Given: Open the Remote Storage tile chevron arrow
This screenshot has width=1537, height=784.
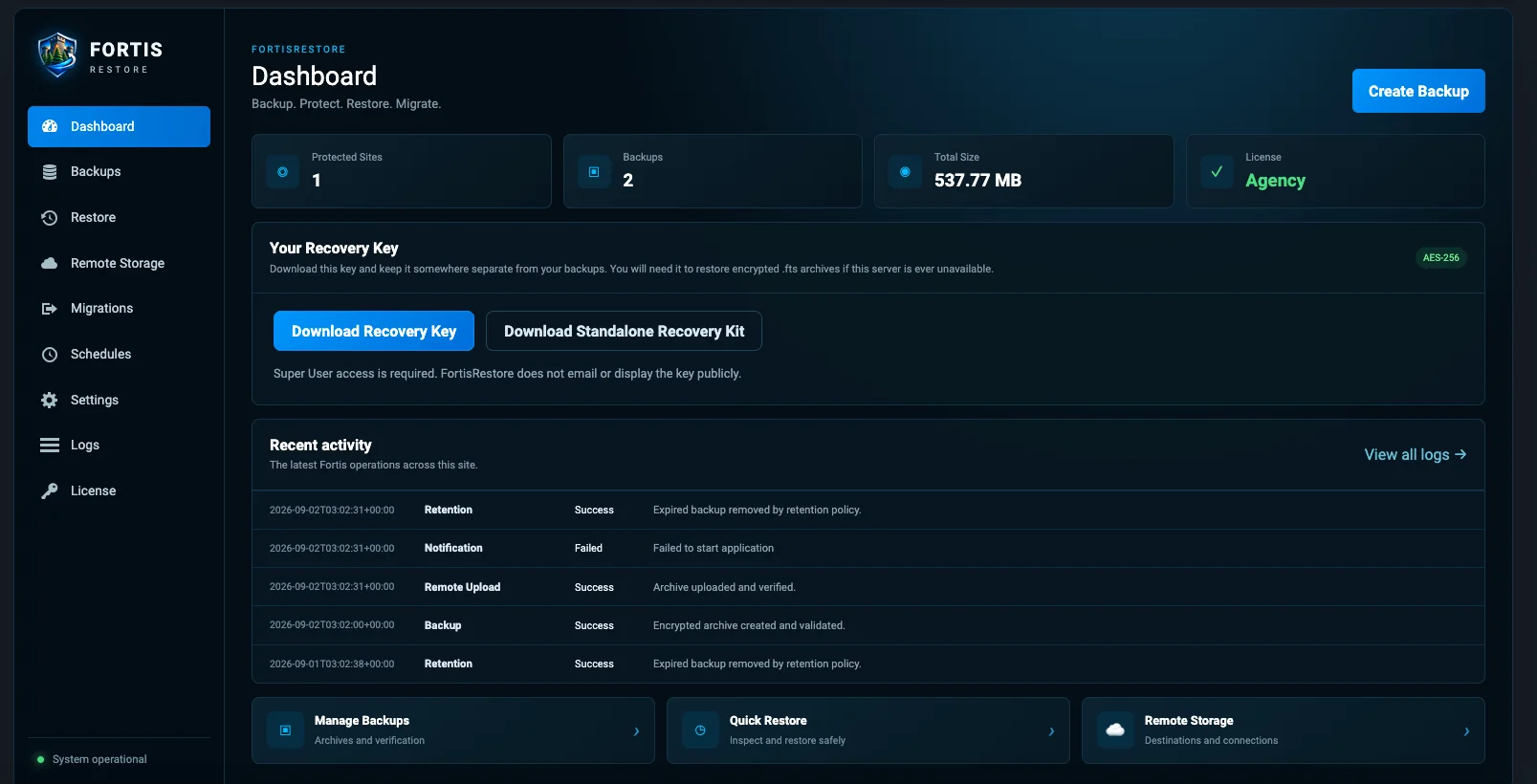Looking at the screenshot, I should pos(1466,731).
